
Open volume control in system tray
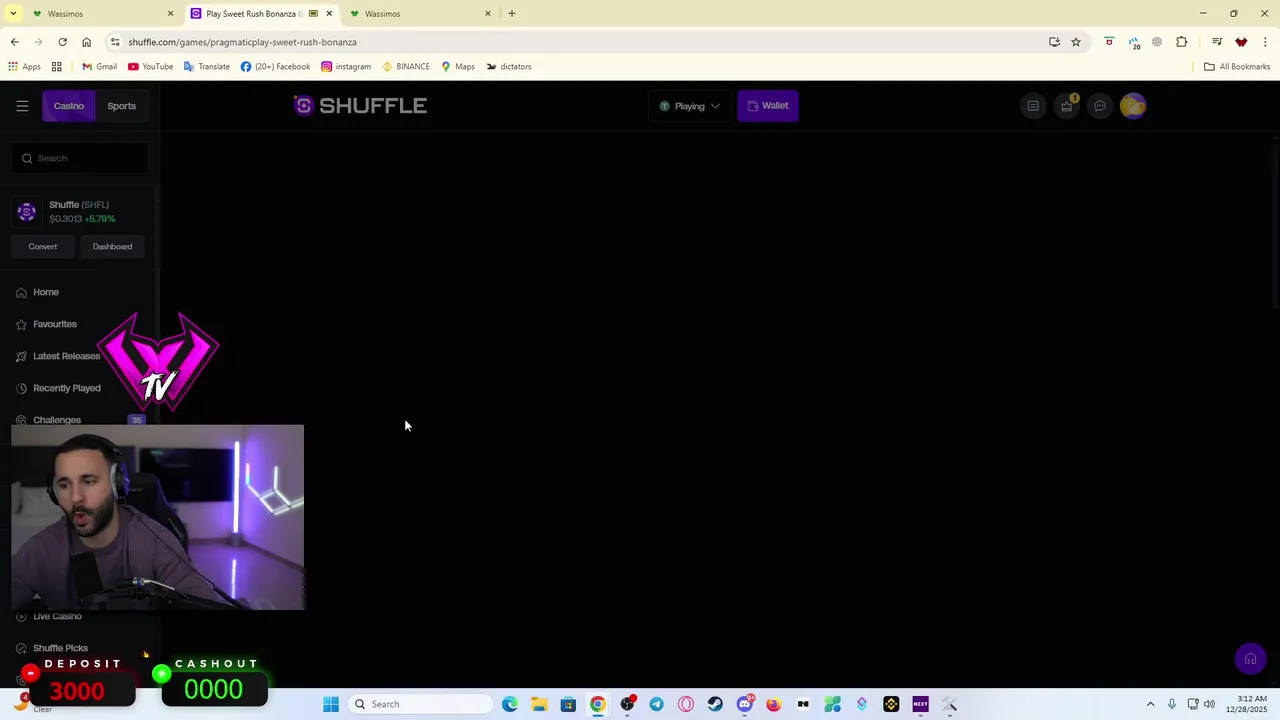(x=1209, y=704)
